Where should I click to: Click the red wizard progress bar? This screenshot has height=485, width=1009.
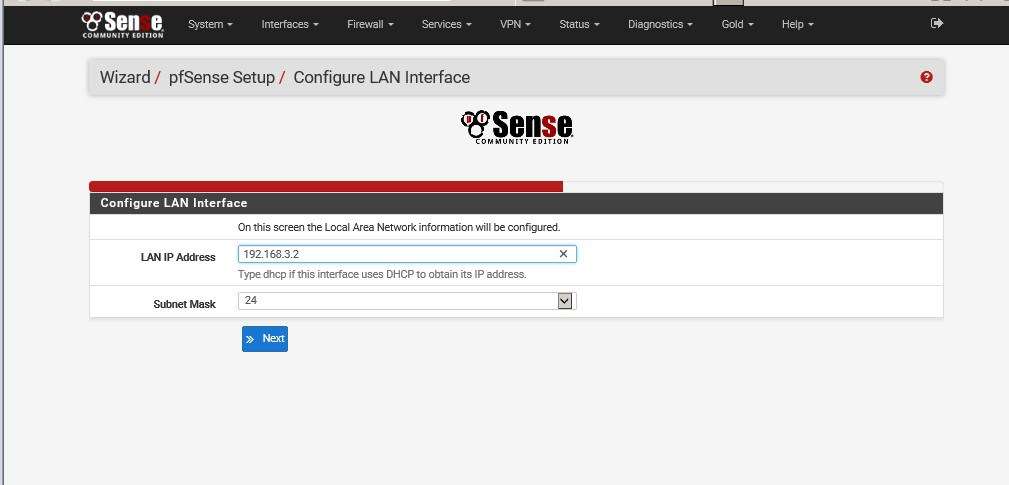pos(326,187)
